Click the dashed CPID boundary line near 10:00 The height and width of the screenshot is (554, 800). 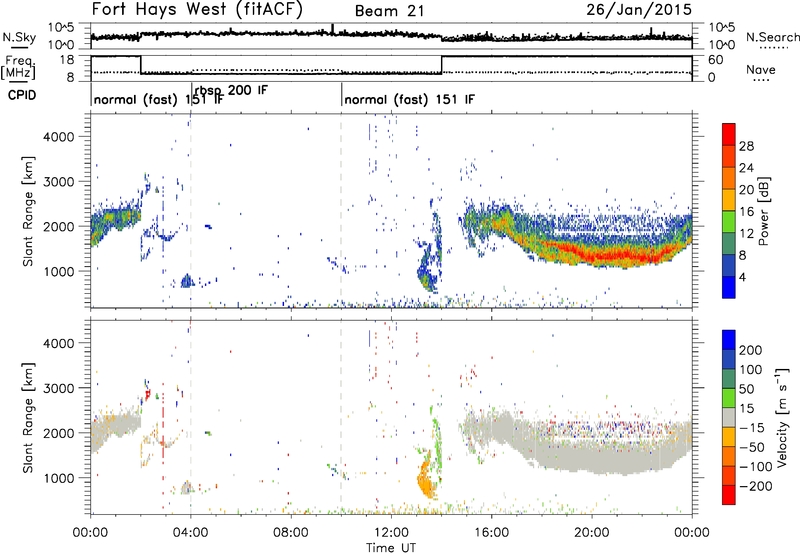click(x=341, y=209)
